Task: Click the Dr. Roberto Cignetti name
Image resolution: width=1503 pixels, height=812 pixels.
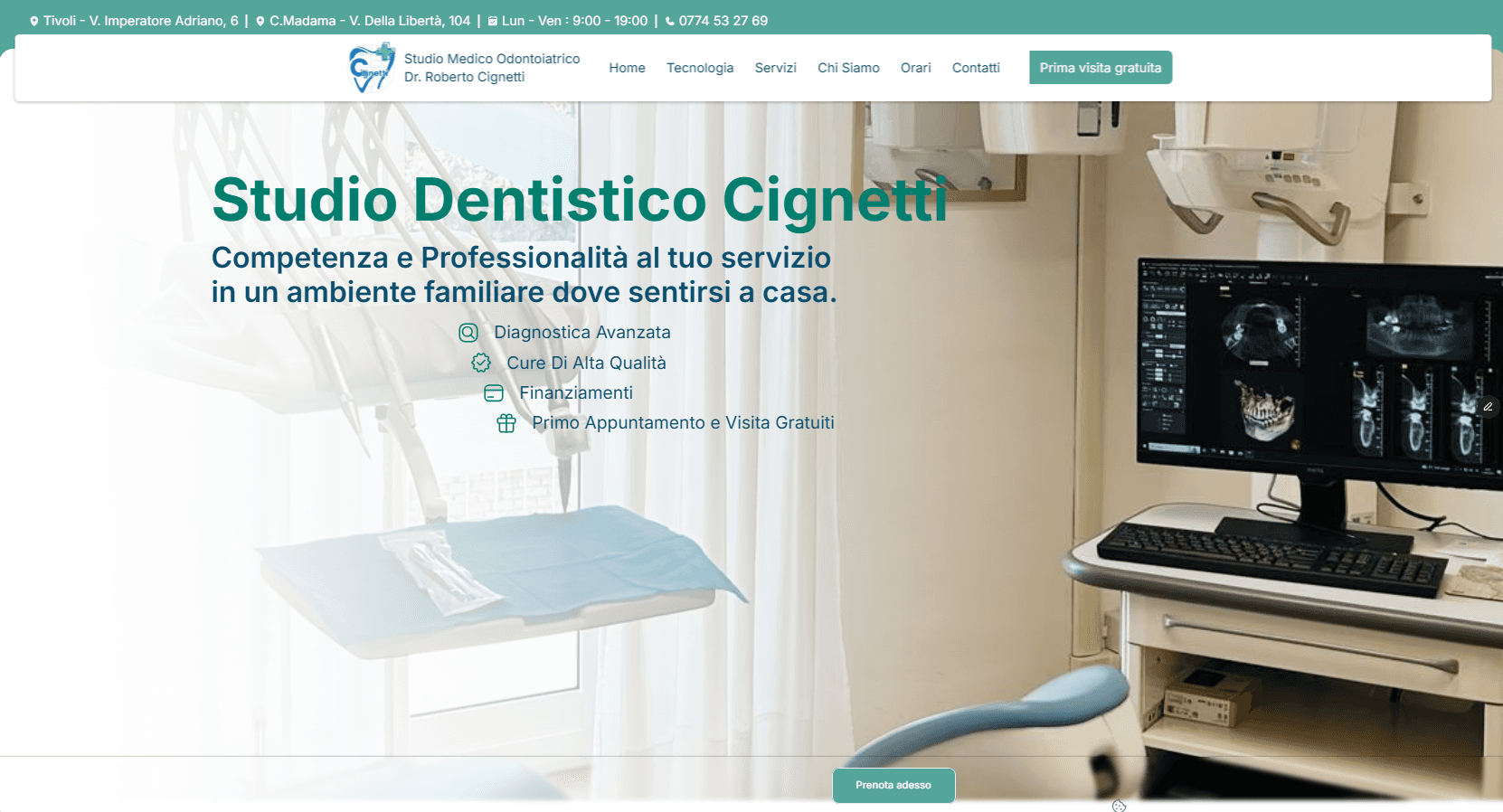Action: tap(464, 77)
